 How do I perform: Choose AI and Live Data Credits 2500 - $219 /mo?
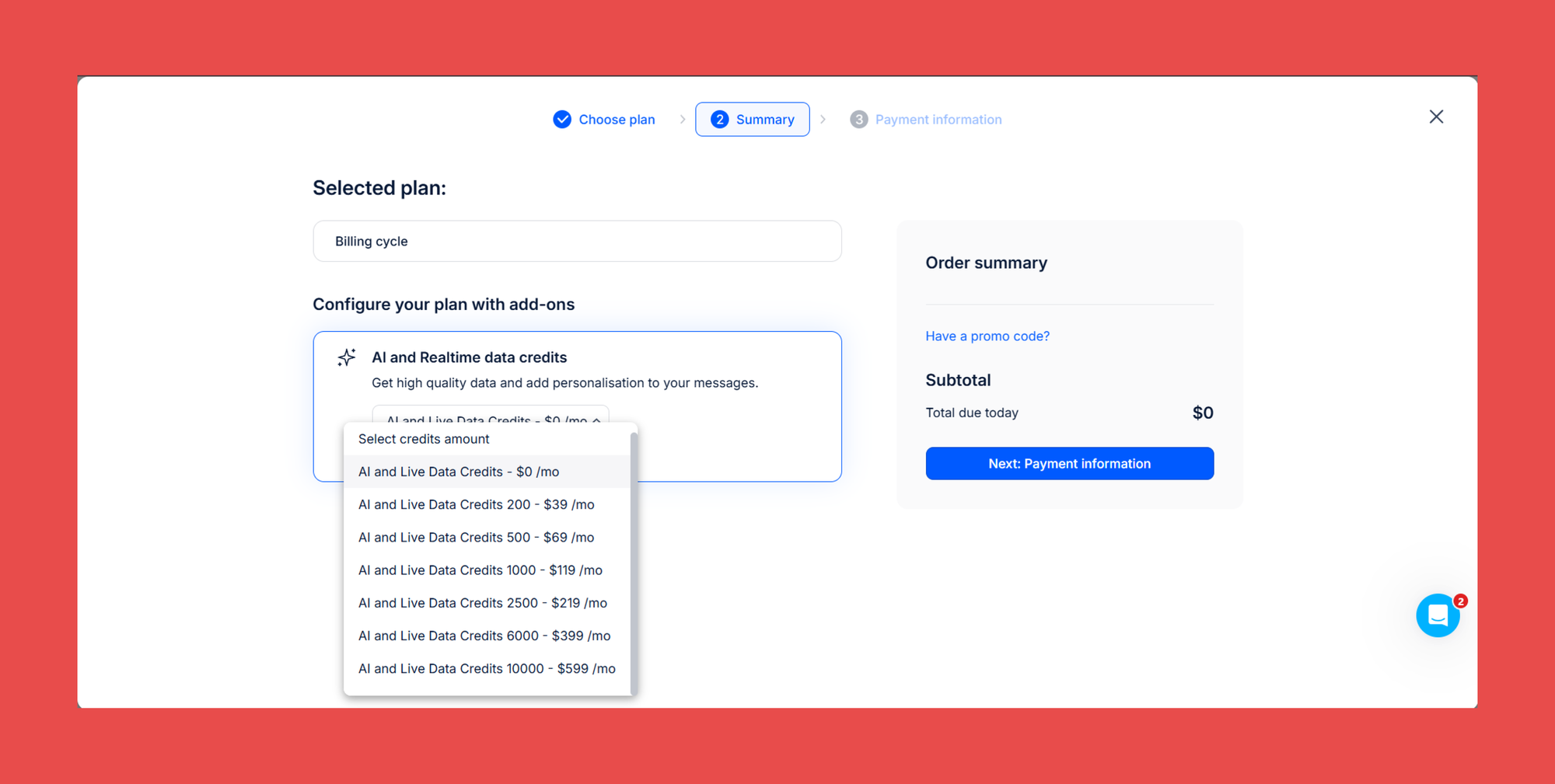[482, 602]
